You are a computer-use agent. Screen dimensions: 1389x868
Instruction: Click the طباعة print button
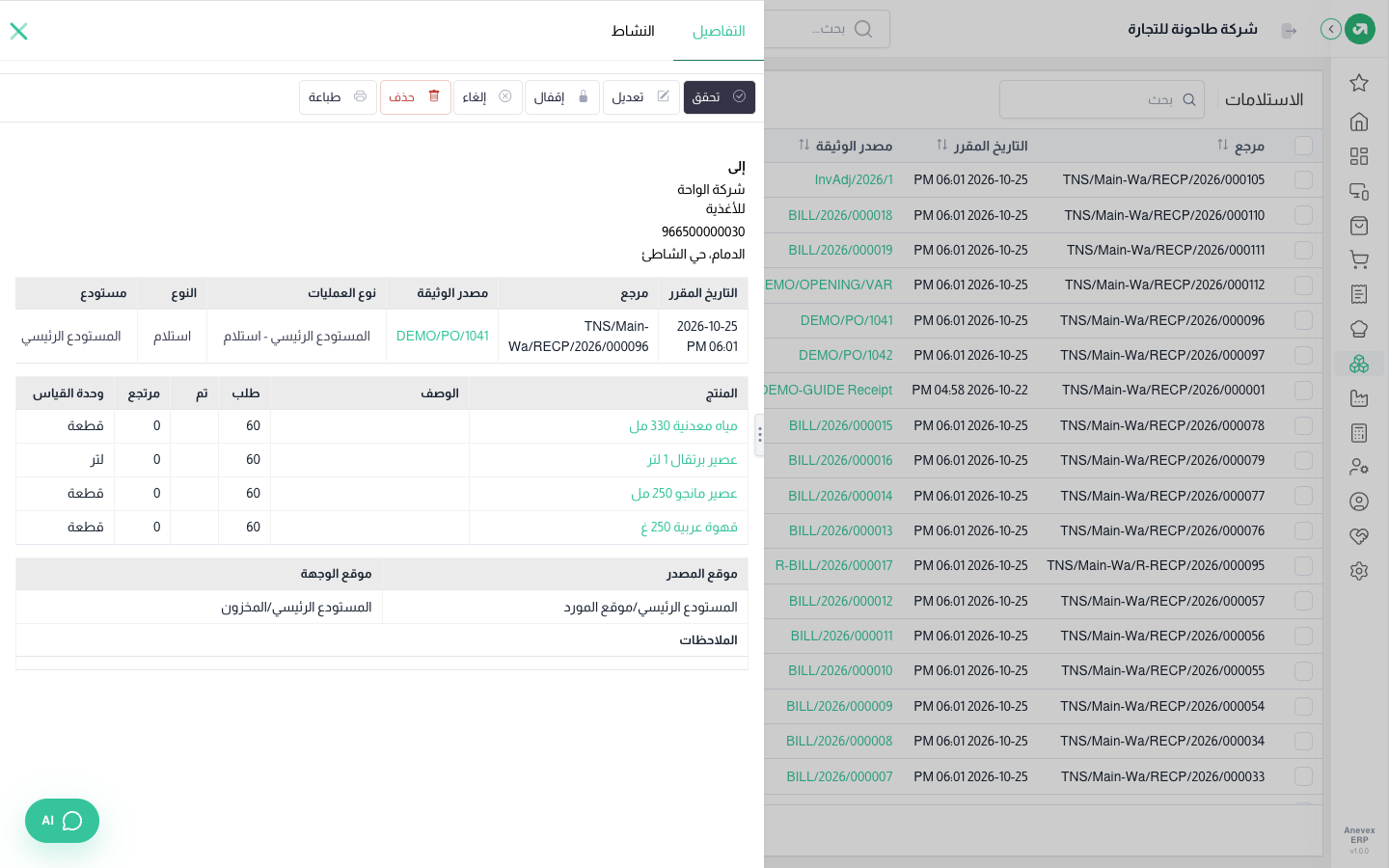(x=338, y=96)
